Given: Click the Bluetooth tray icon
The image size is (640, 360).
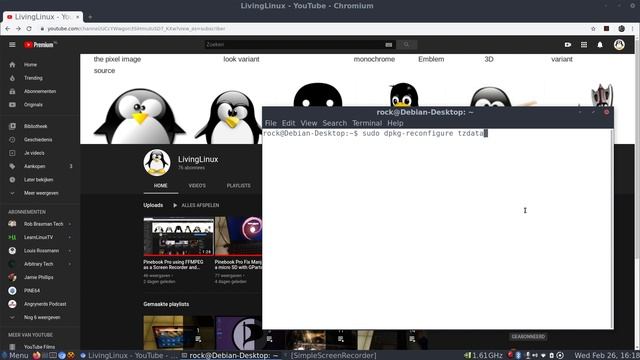Looking at the screenshot, I should click(518, 356).
